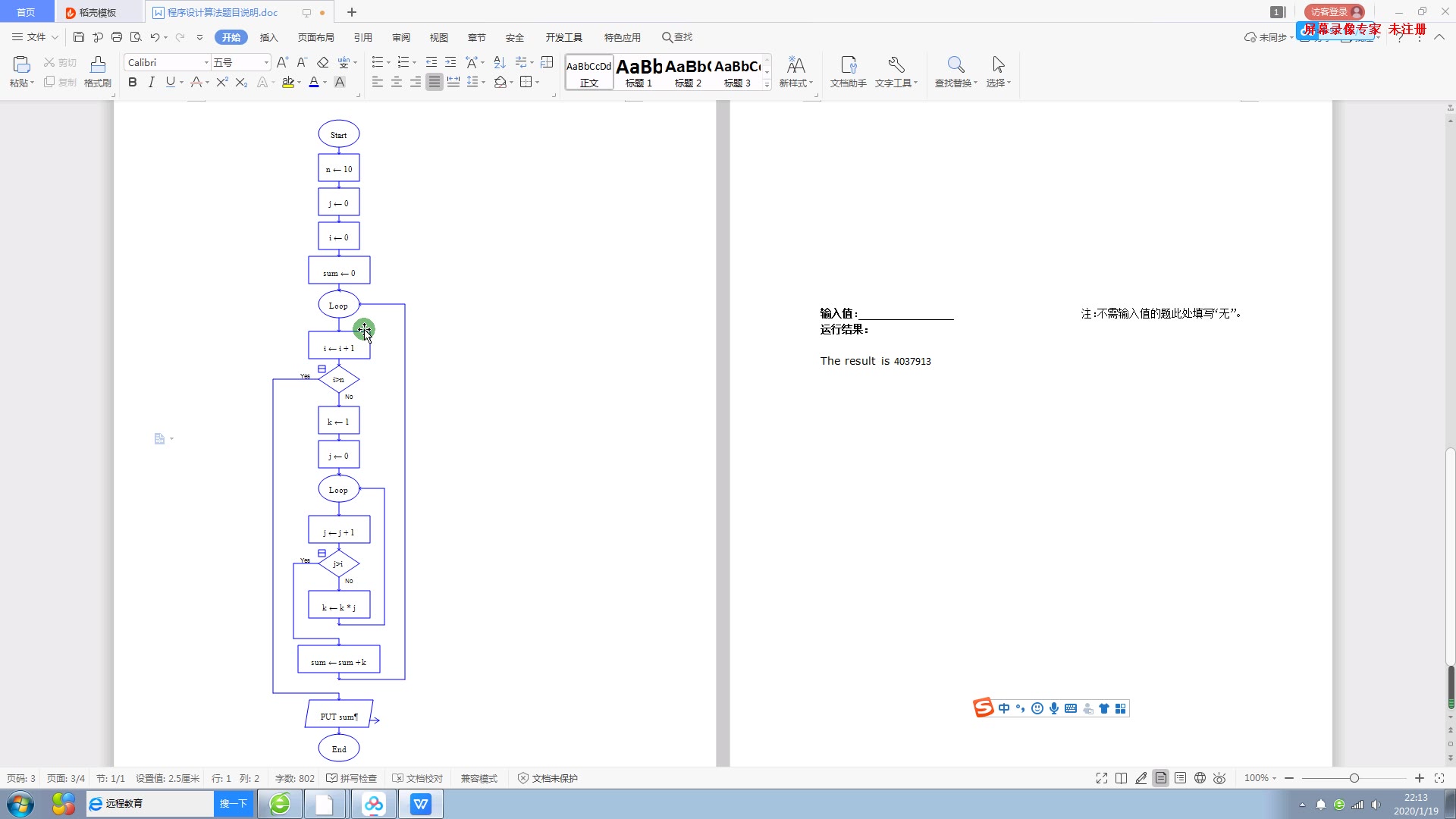
Task: Click the zoom slider handle
Action: (1354, 778)
